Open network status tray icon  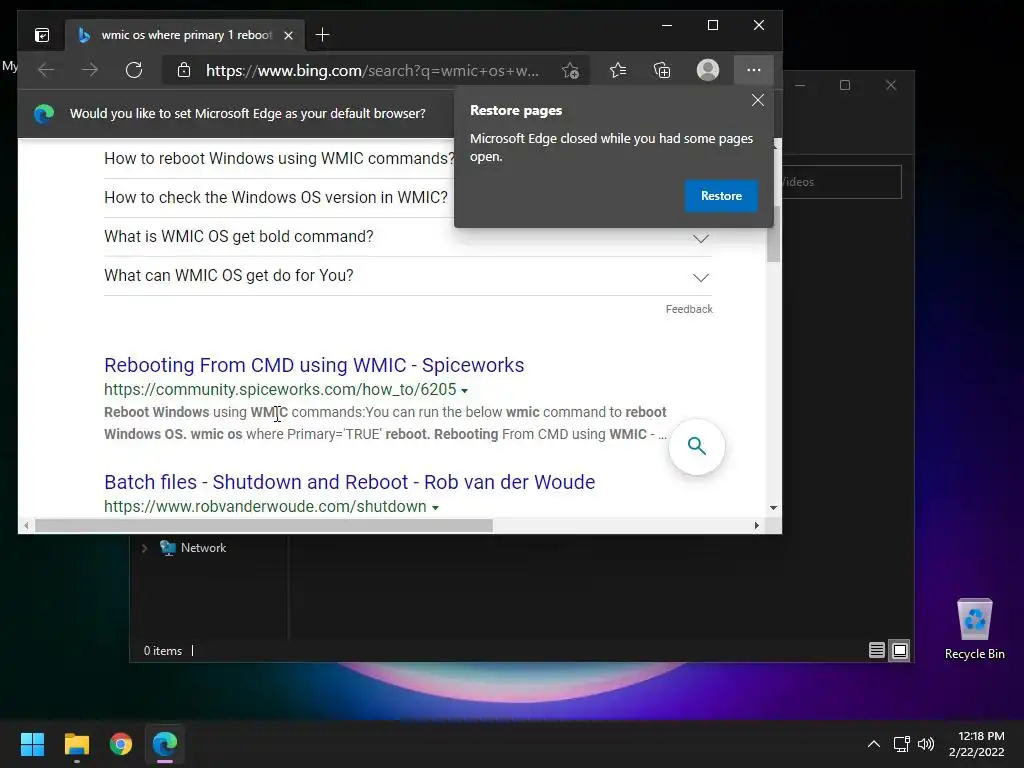click(902, 744)
